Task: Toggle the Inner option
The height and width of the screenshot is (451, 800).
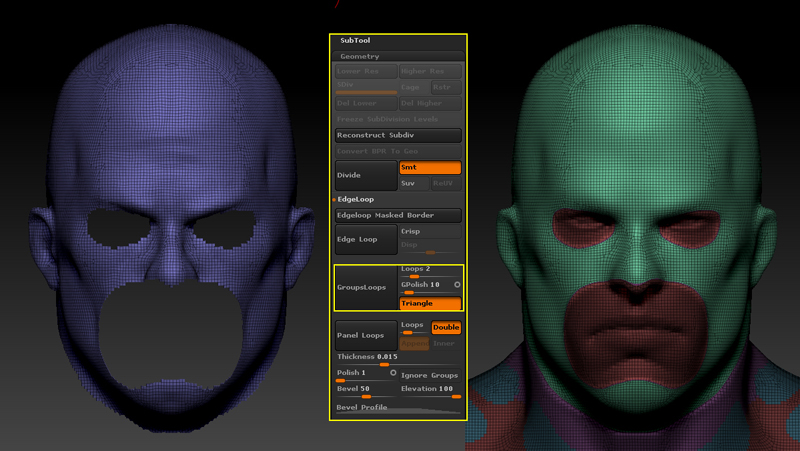Action: pyautogui.click(x=446, y=343)
